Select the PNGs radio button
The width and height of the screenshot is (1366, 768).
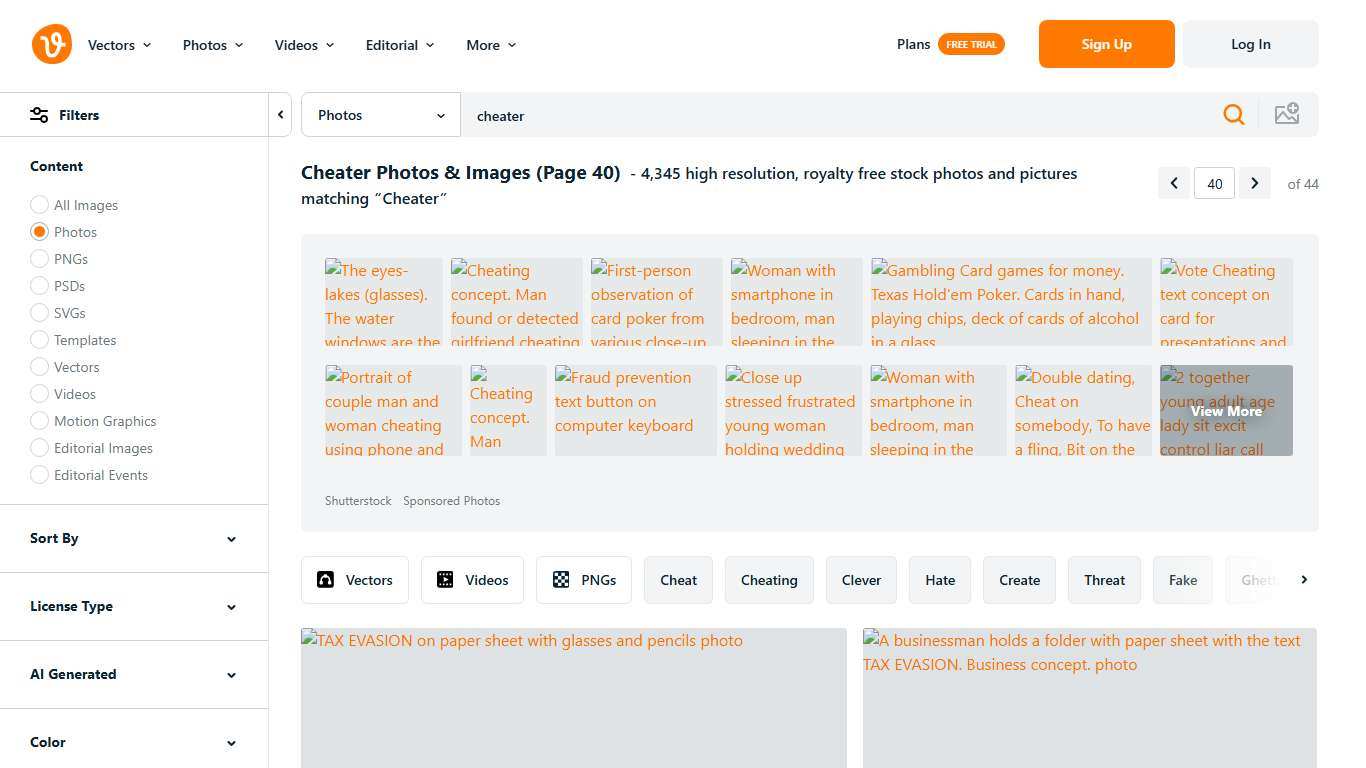click(x=40, y=259)
